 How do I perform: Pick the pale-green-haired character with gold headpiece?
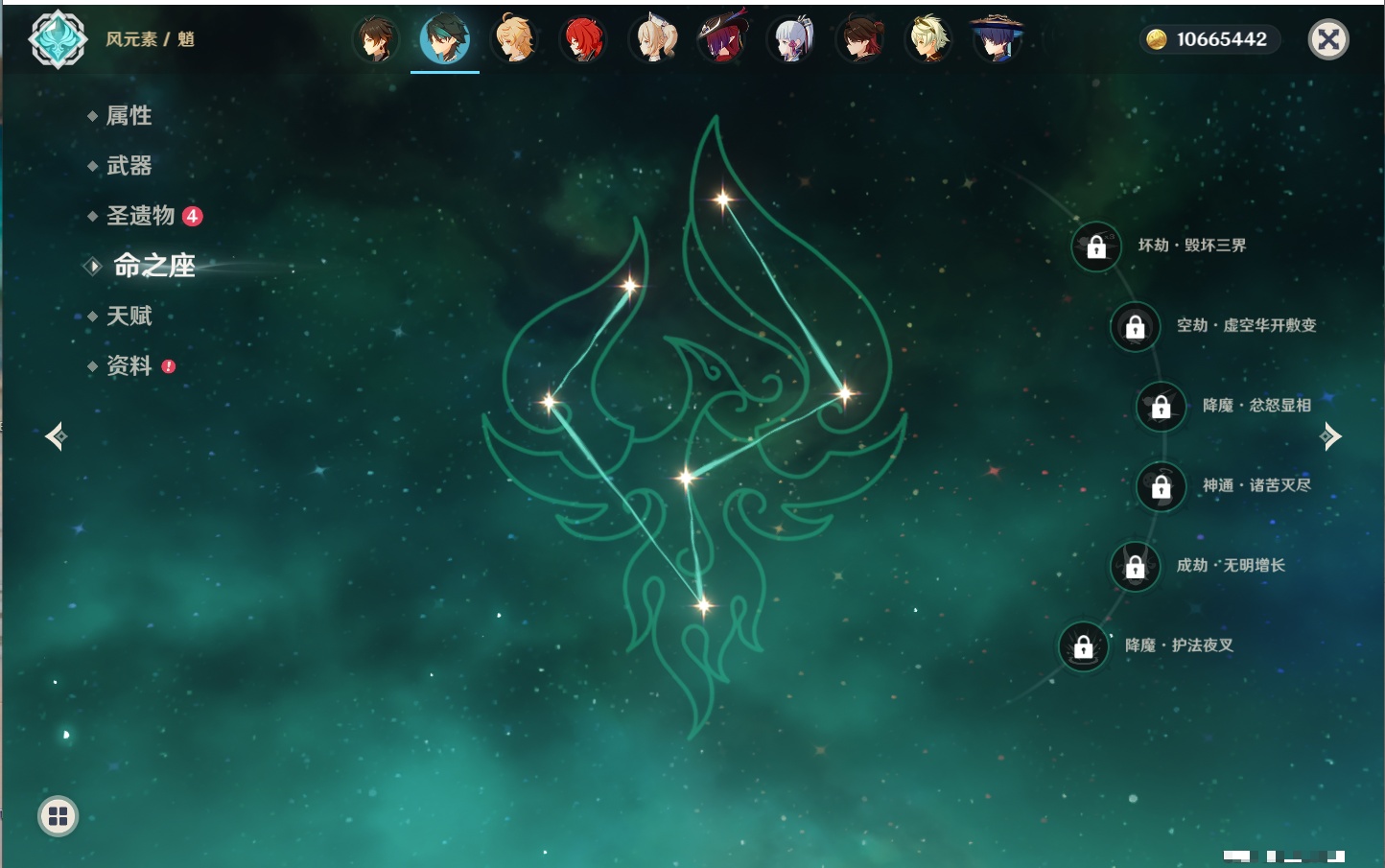tap(928, 39)
